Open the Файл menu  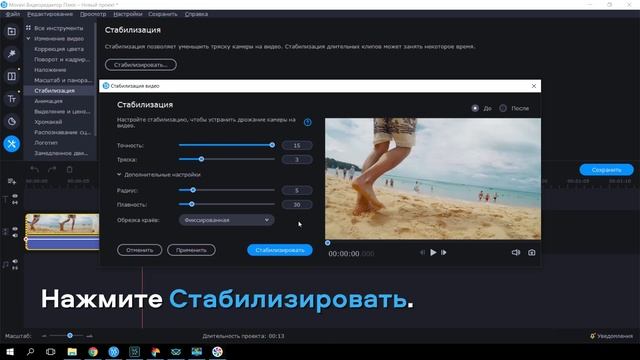click(13, 14)
